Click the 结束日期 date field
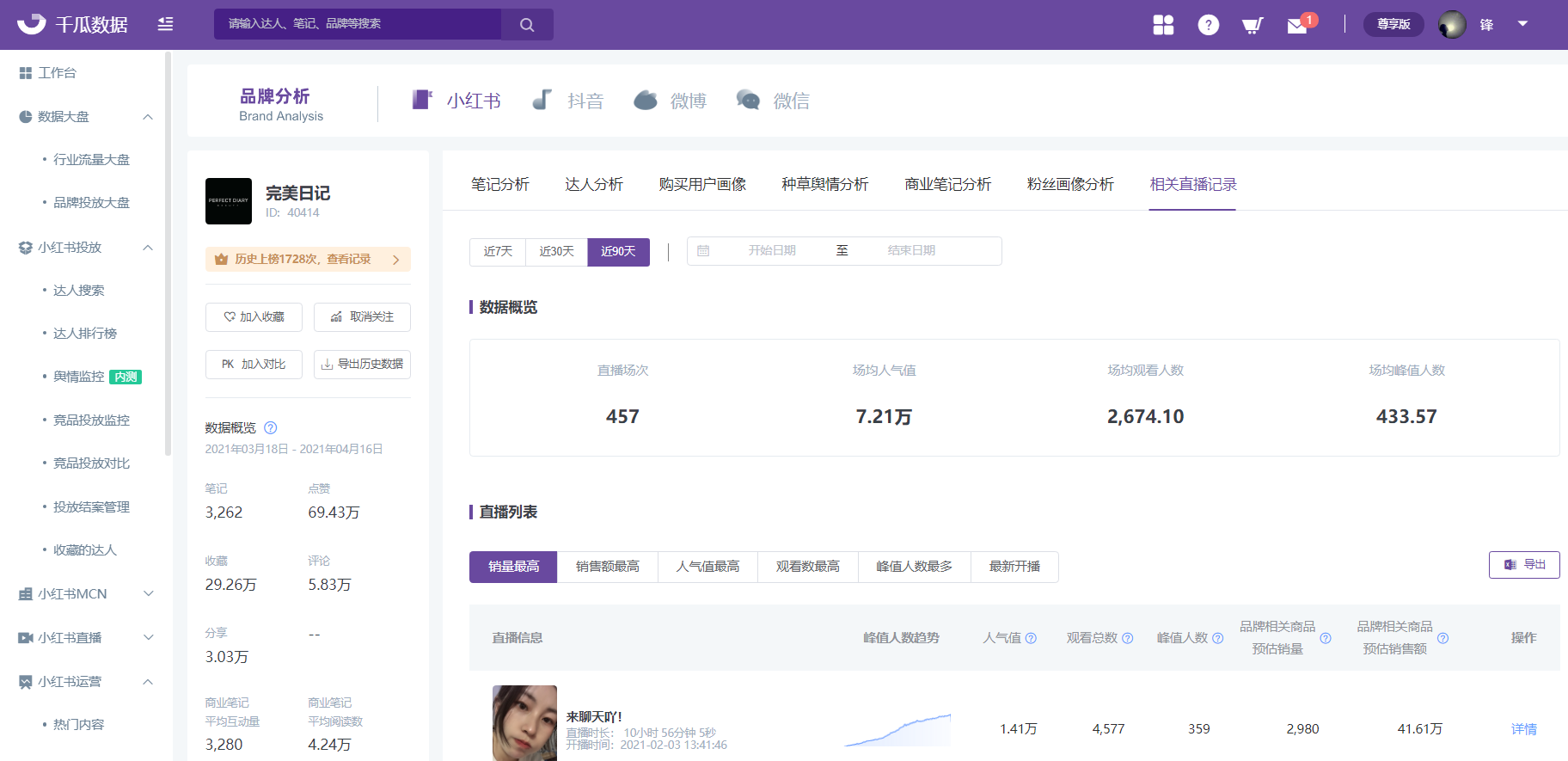Image resolution: width=1568 pixels, height=761 pixels. pos(911,250)
